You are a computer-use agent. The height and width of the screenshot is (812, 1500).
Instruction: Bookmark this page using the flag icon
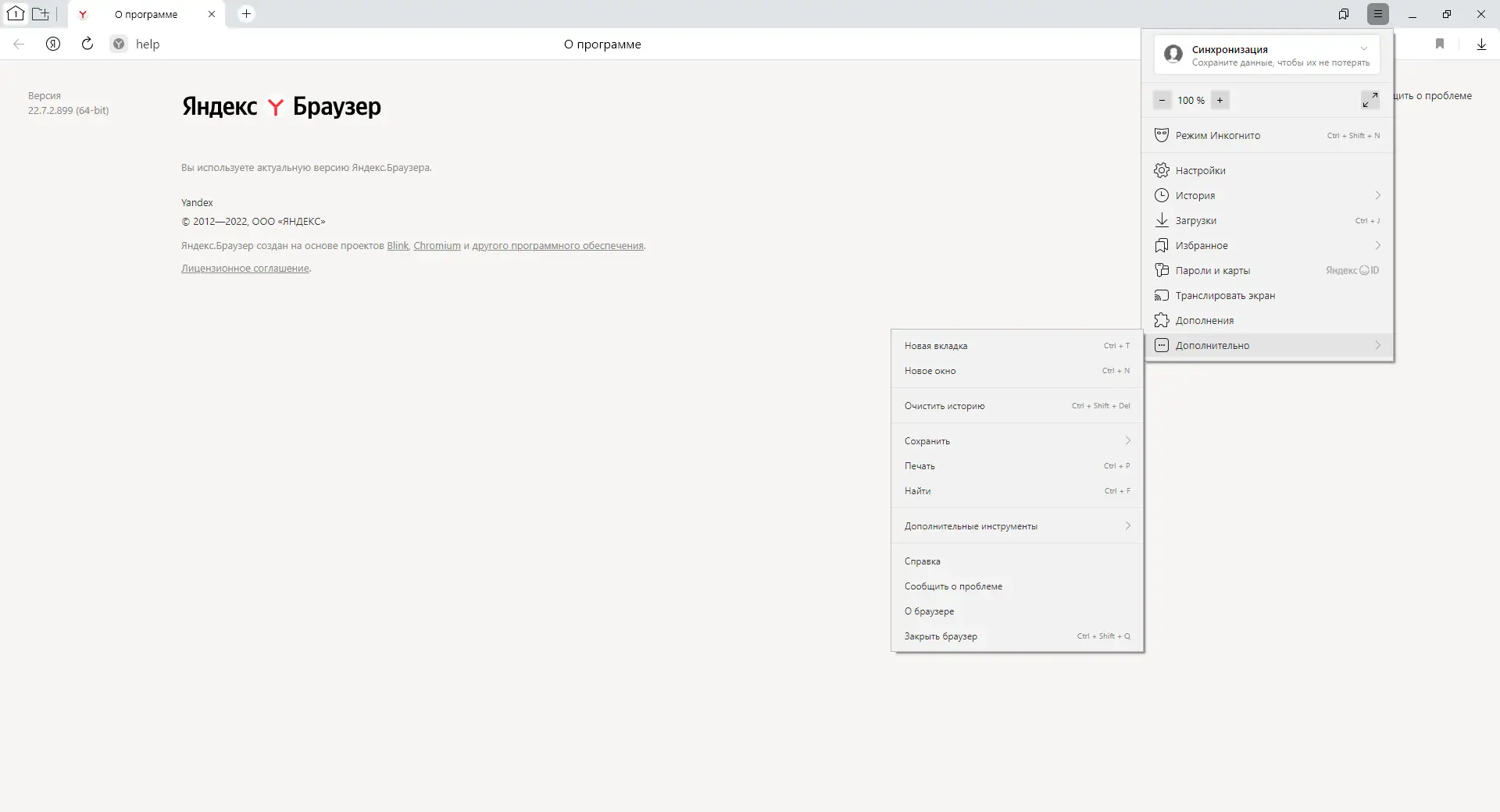tap(1440, 45)
